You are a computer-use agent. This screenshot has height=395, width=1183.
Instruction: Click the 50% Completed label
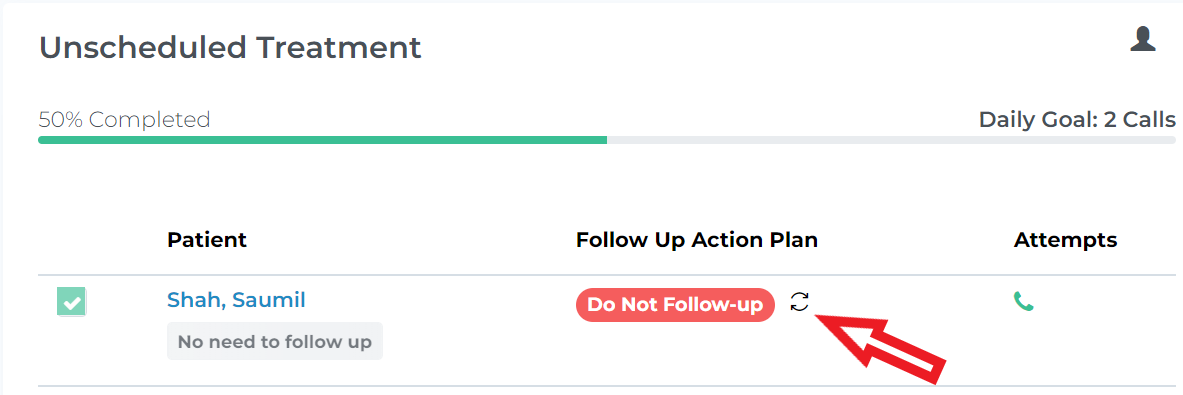[x=124, y=120]
